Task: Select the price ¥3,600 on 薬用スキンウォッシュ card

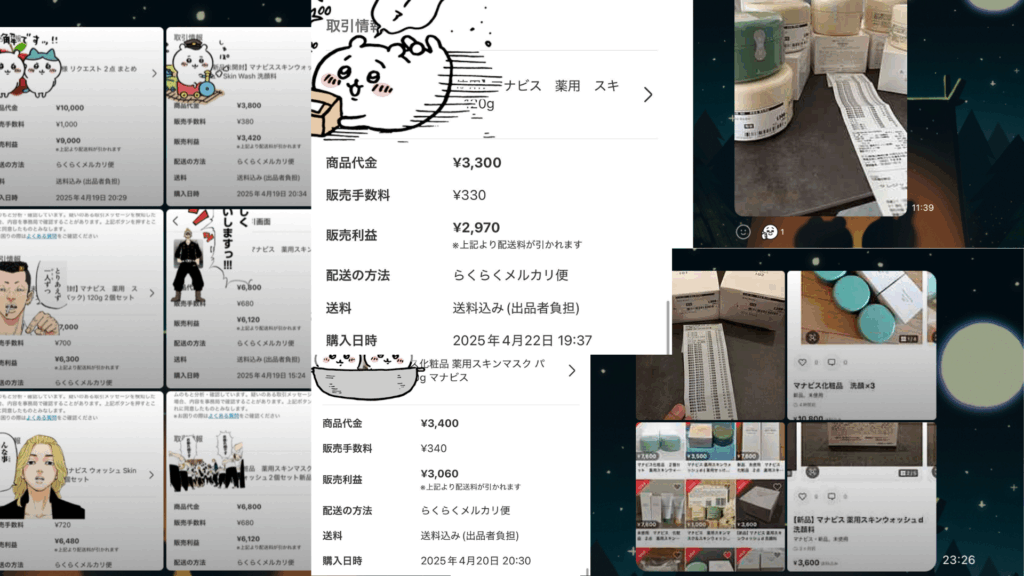Action: (806, 562)
